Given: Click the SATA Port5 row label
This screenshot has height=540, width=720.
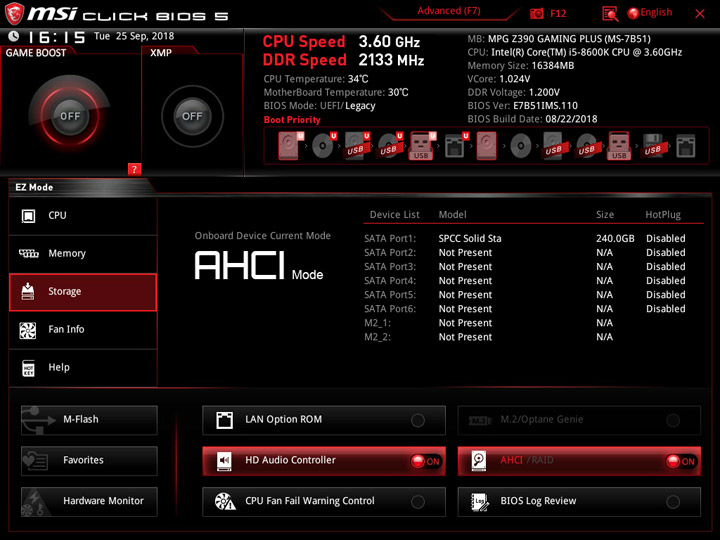Looking at the screenshot, I should point(390,295).
